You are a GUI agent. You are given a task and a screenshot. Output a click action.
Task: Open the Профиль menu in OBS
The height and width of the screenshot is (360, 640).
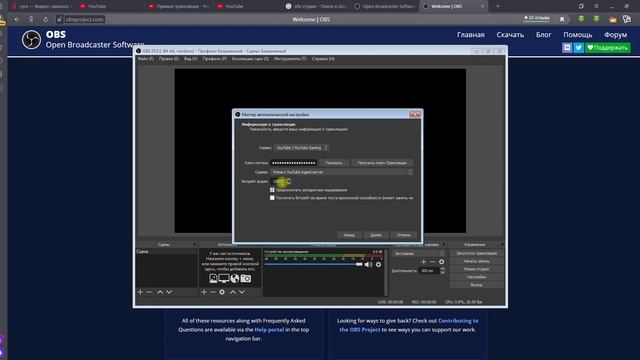(x=214, y=59)
